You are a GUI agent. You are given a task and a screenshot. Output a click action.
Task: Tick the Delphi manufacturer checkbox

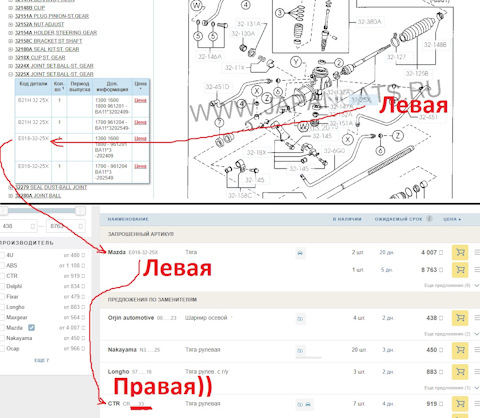coord(2,286)
